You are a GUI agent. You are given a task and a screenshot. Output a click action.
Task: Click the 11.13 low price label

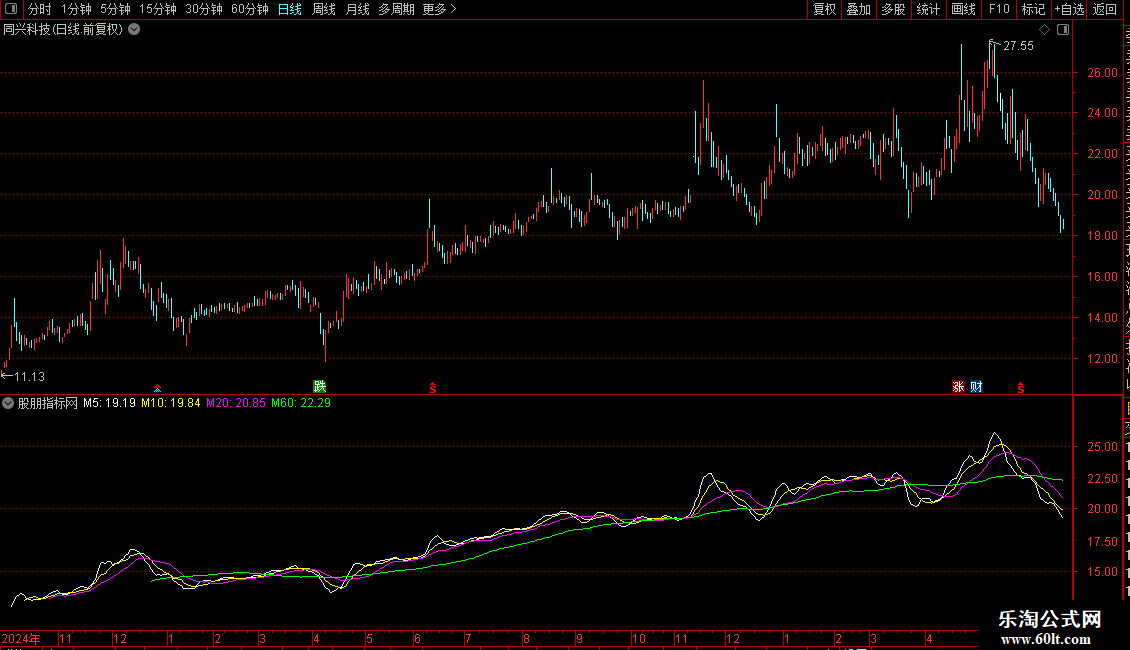[x=30, y=377]
